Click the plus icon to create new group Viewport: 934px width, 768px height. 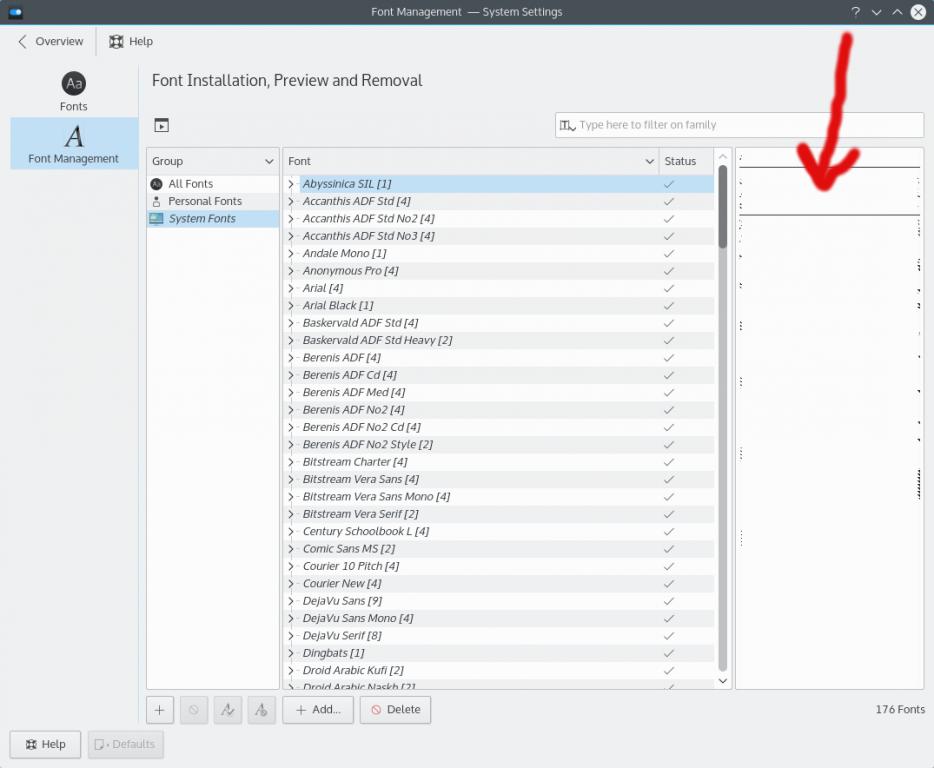click(160, 710)
